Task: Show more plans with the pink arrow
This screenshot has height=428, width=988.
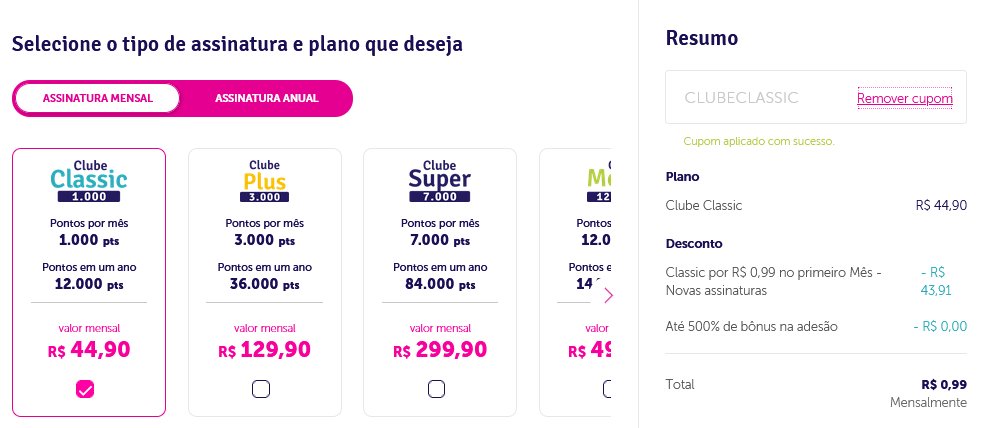Action: tap(608, 295)
